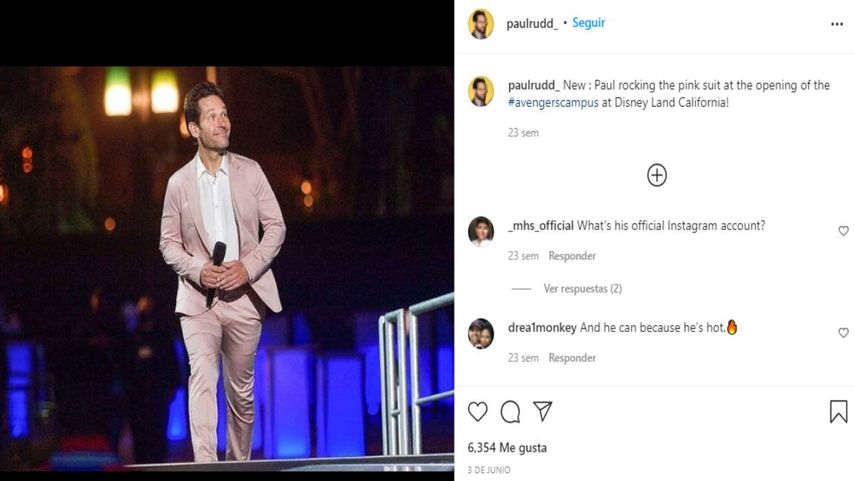The height and width of the screenshot is (481, 855).
Task: Open paulrudd_ profile avatar in header
Action: tap(481, 24)
